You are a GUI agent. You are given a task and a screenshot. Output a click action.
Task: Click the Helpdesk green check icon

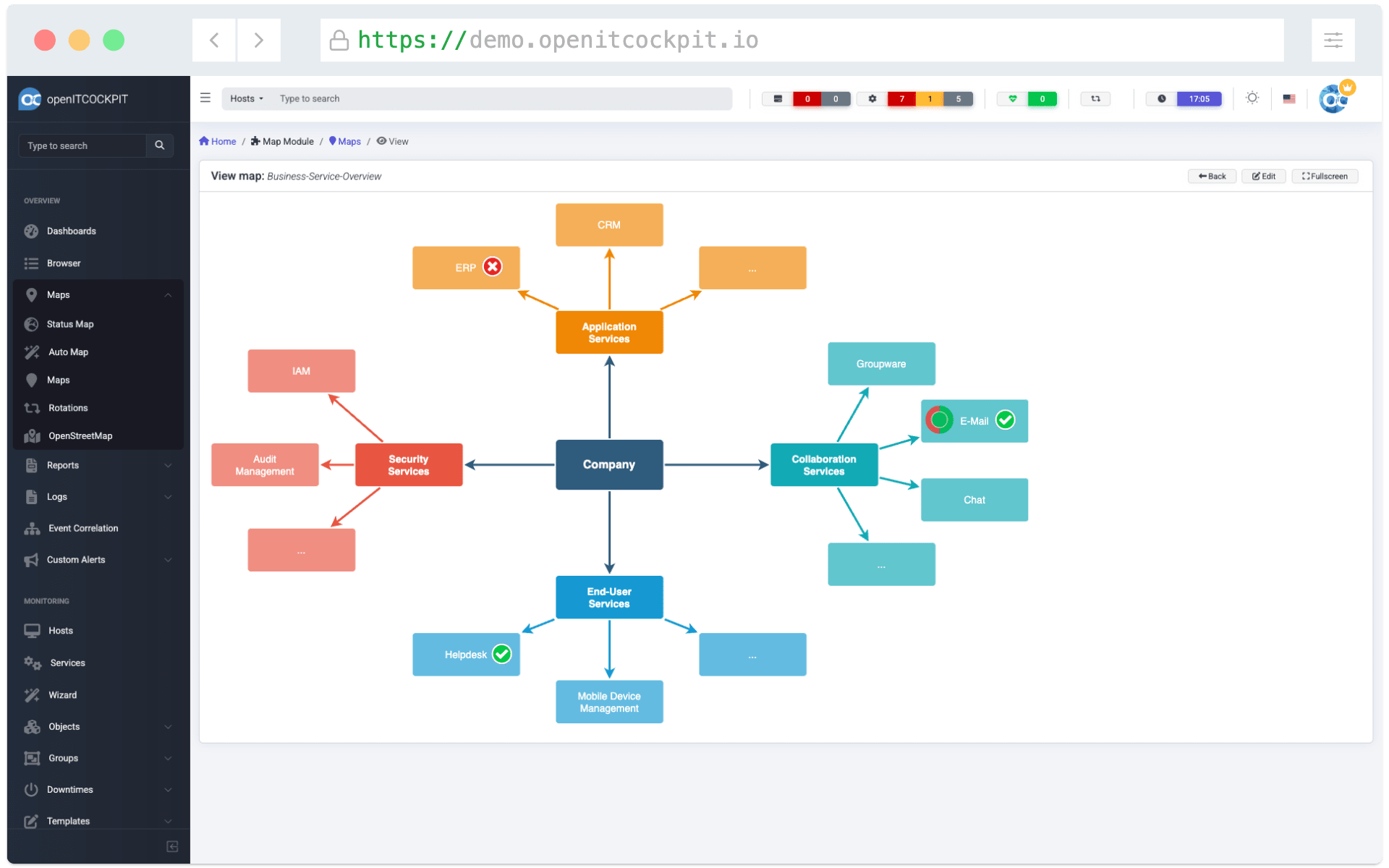coord(501,654)
